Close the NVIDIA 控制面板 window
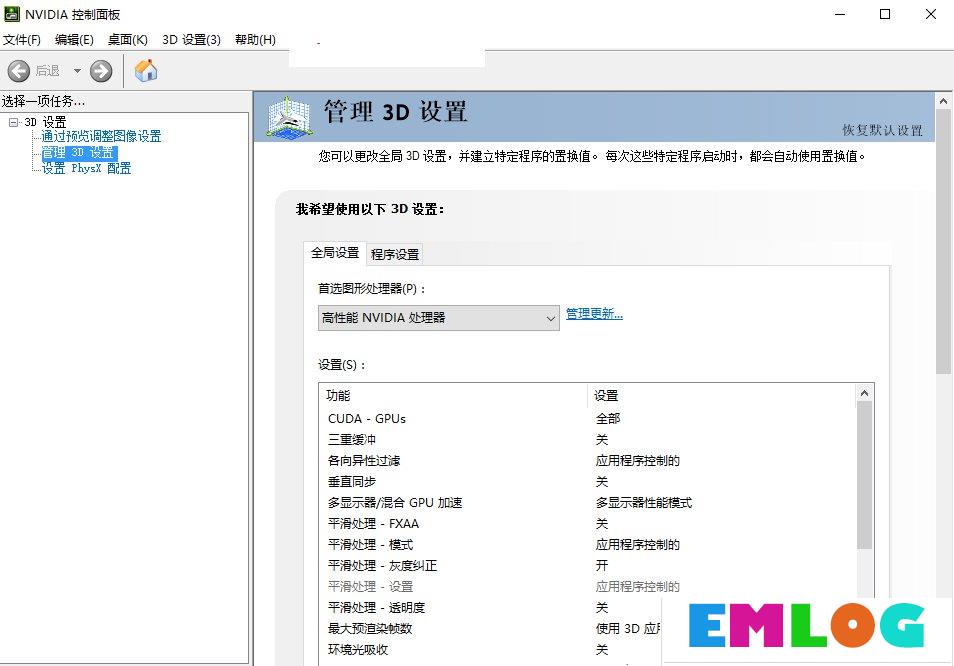Screen dimensions: 954x666 [x=931, y=14]
